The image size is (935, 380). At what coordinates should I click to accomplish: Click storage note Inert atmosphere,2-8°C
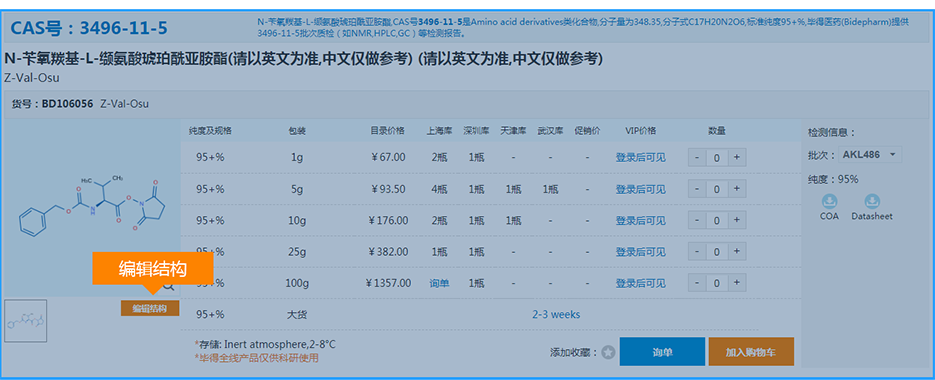click(265, 344)
